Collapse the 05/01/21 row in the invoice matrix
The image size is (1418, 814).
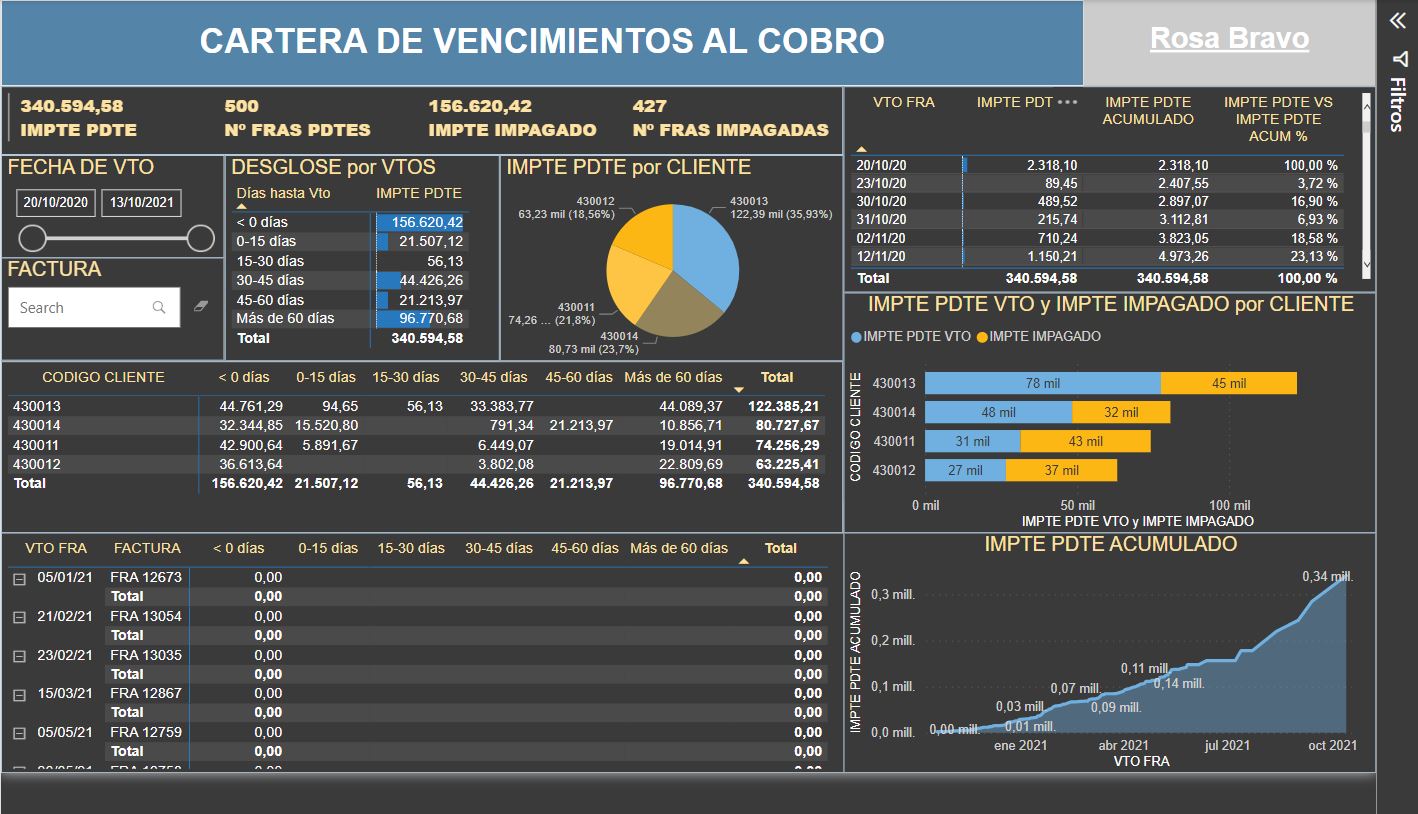pos(18,578)
